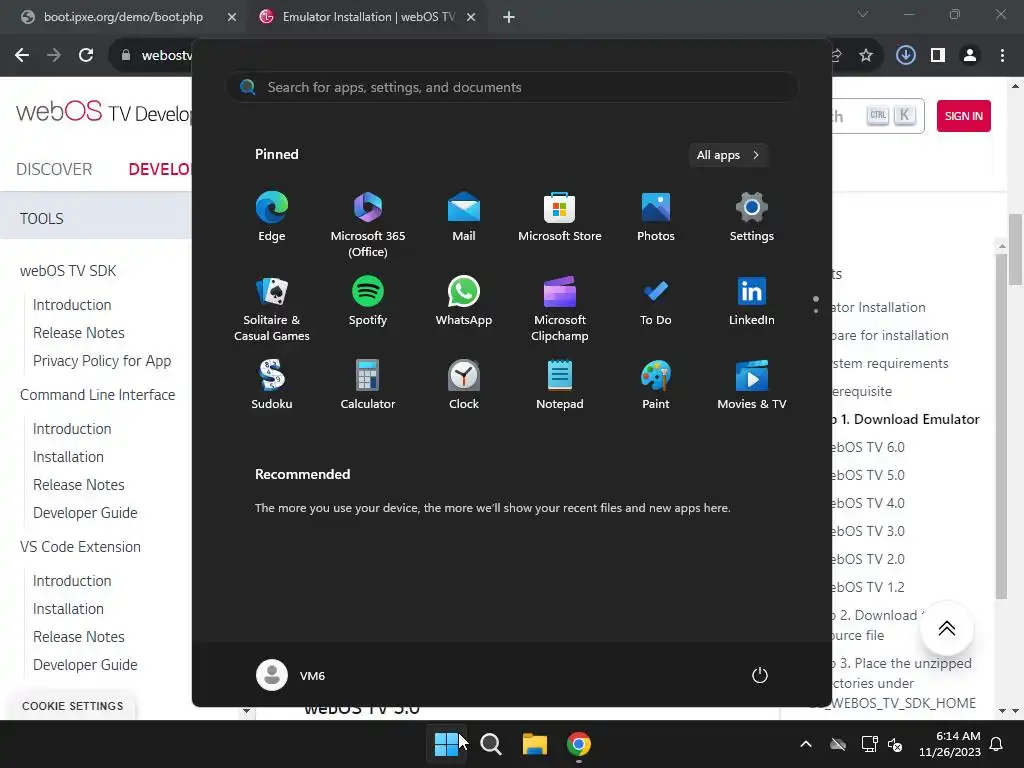
Task: Open File Explorer from taskbar
Action: (534, 744)
